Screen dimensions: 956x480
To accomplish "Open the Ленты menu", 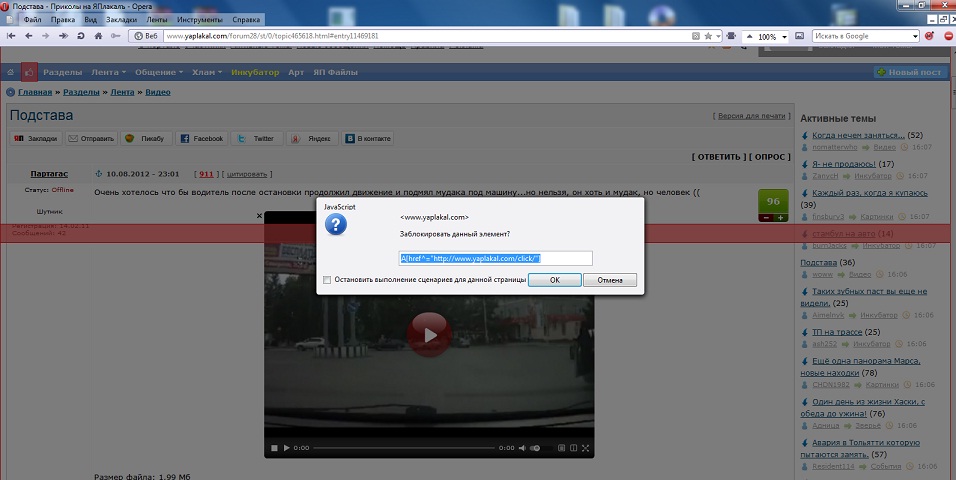I will point(157,20).
